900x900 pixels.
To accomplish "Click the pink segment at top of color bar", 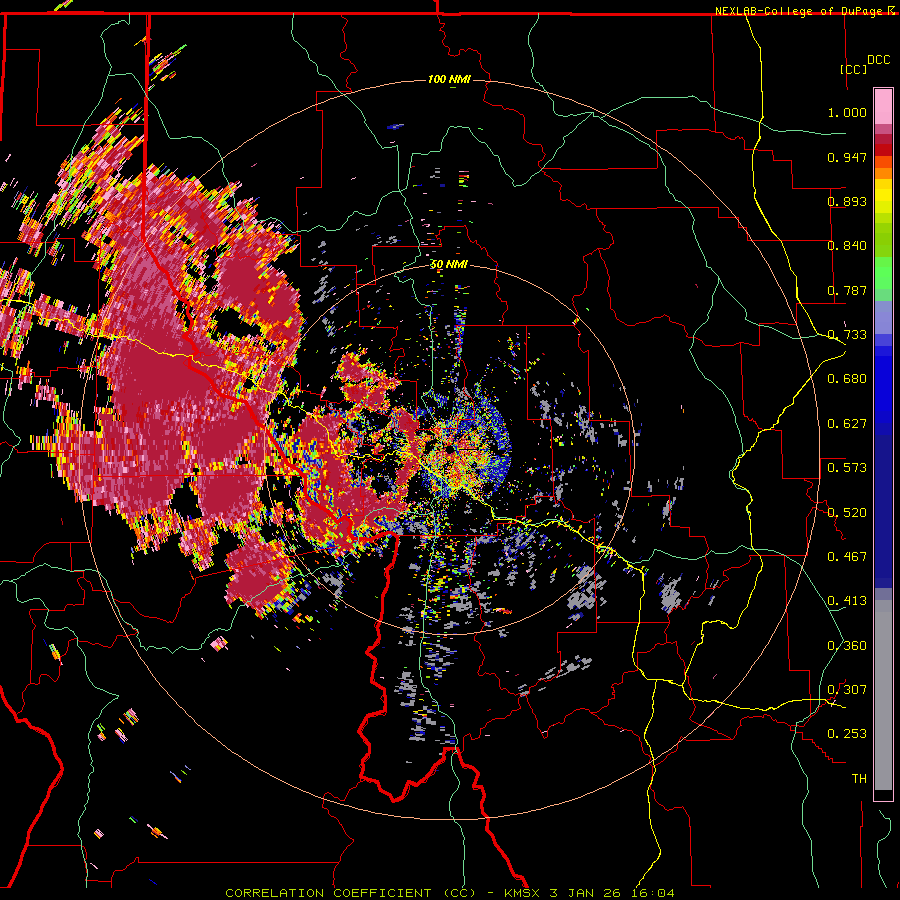I will point(883,107).
